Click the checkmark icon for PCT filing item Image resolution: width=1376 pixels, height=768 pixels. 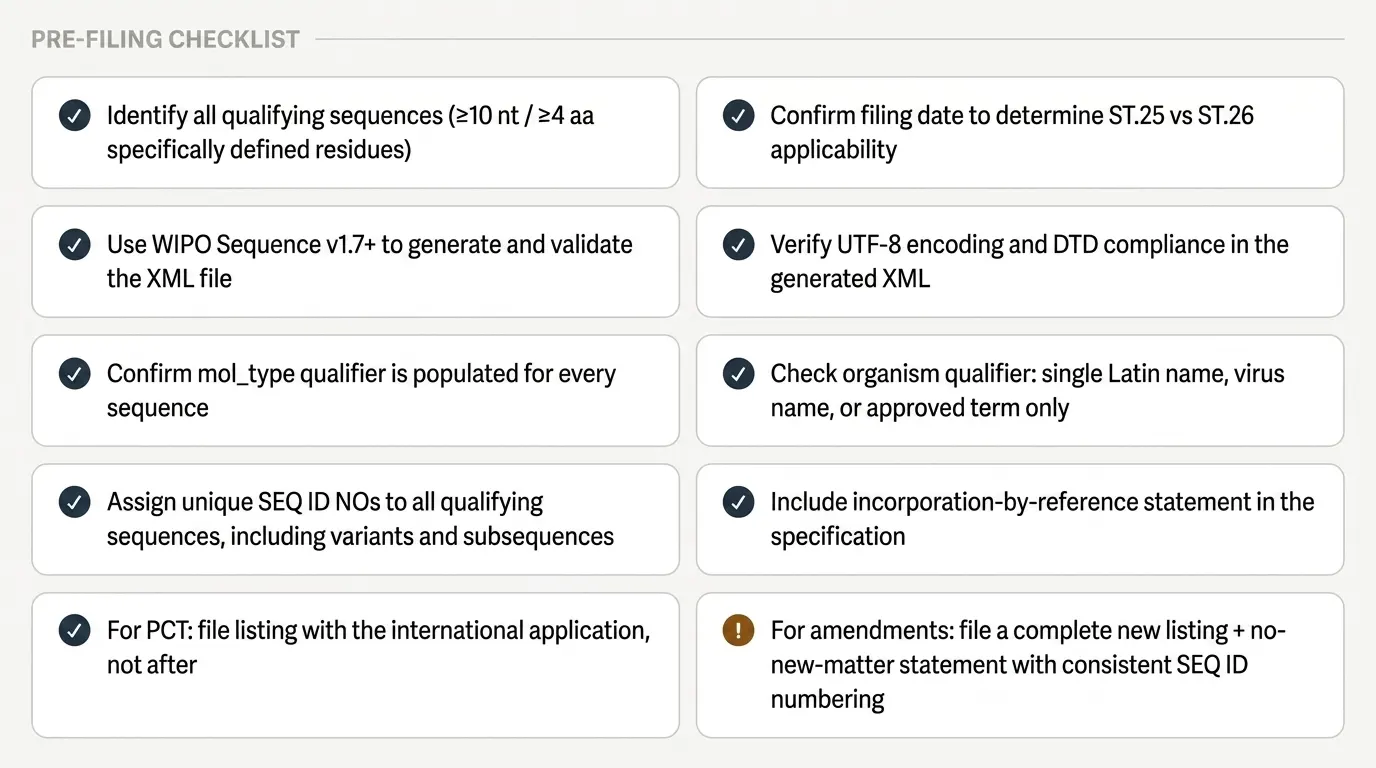[74, 631]
